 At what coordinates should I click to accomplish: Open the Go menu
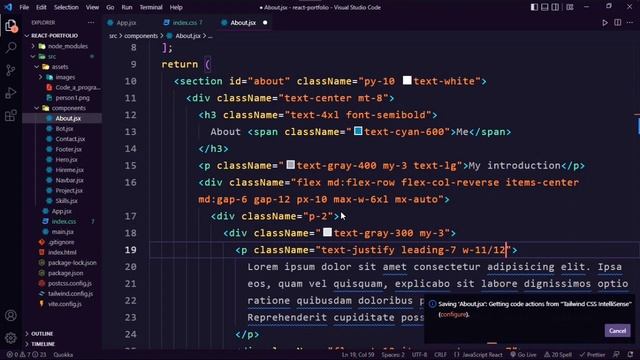(110, 7)
